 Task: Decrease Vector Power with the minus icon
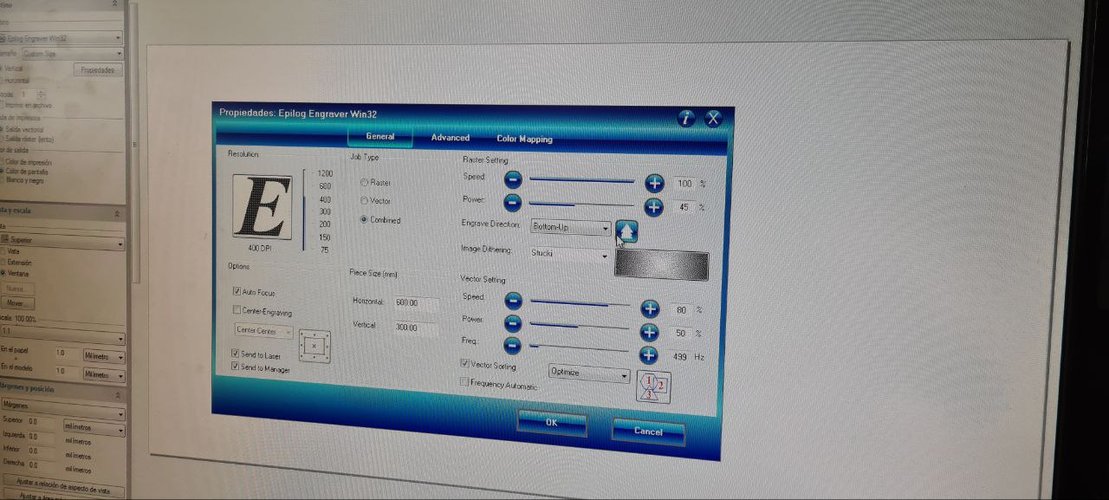[513, 324]
